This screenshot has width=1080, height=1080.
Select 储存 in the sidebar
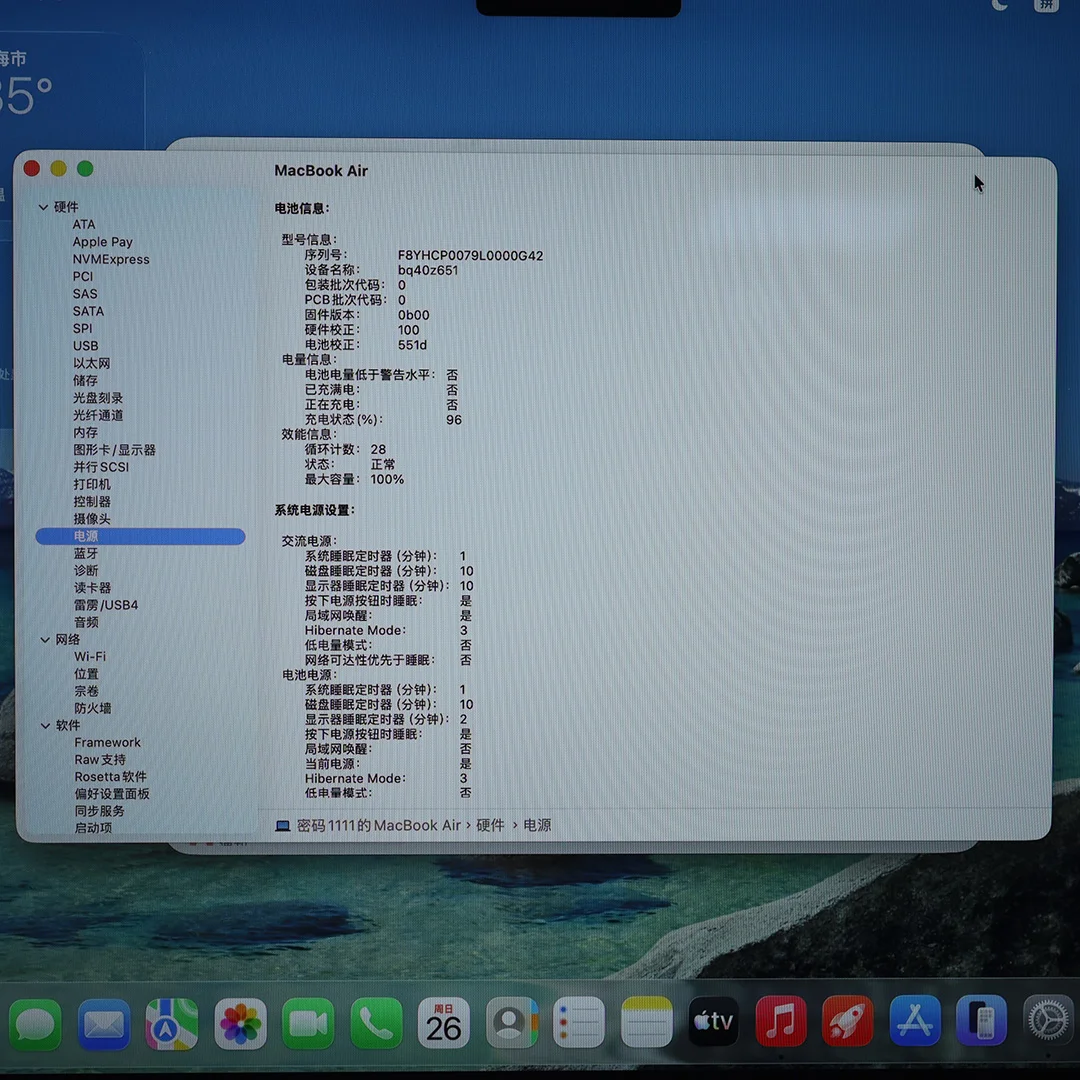85,380
